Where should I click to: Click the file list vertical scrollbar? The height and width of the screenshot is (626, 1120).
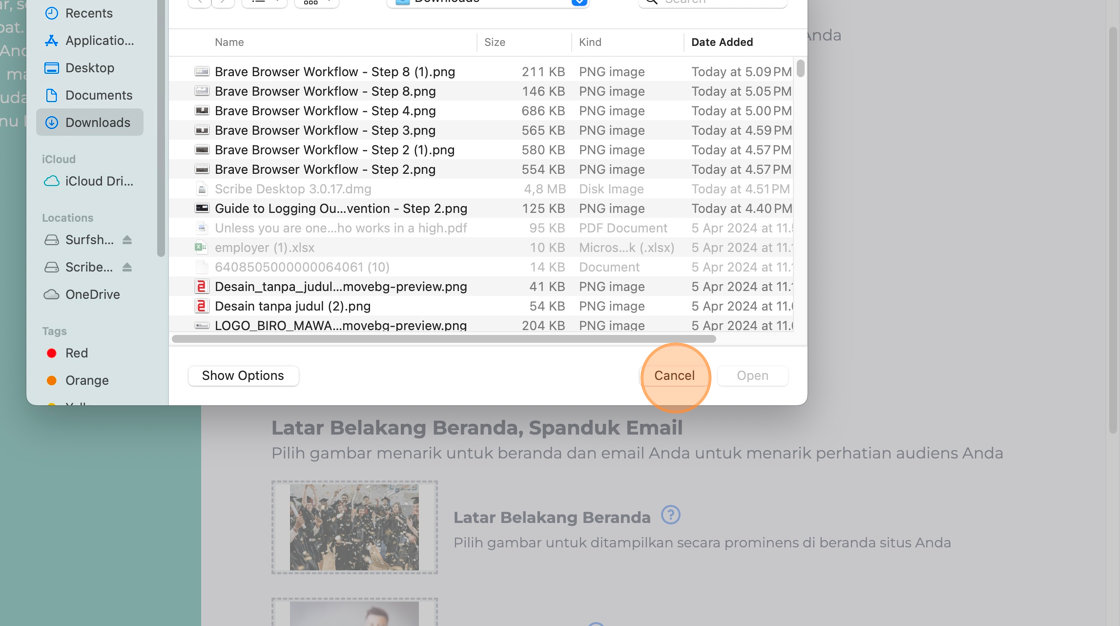coord(801,69)
